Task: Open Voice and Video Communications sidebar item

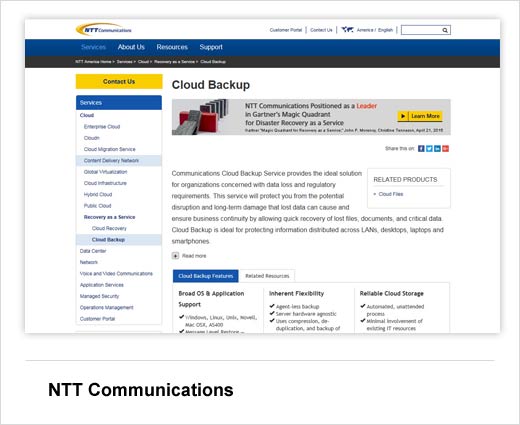Action: click(116, 274)
